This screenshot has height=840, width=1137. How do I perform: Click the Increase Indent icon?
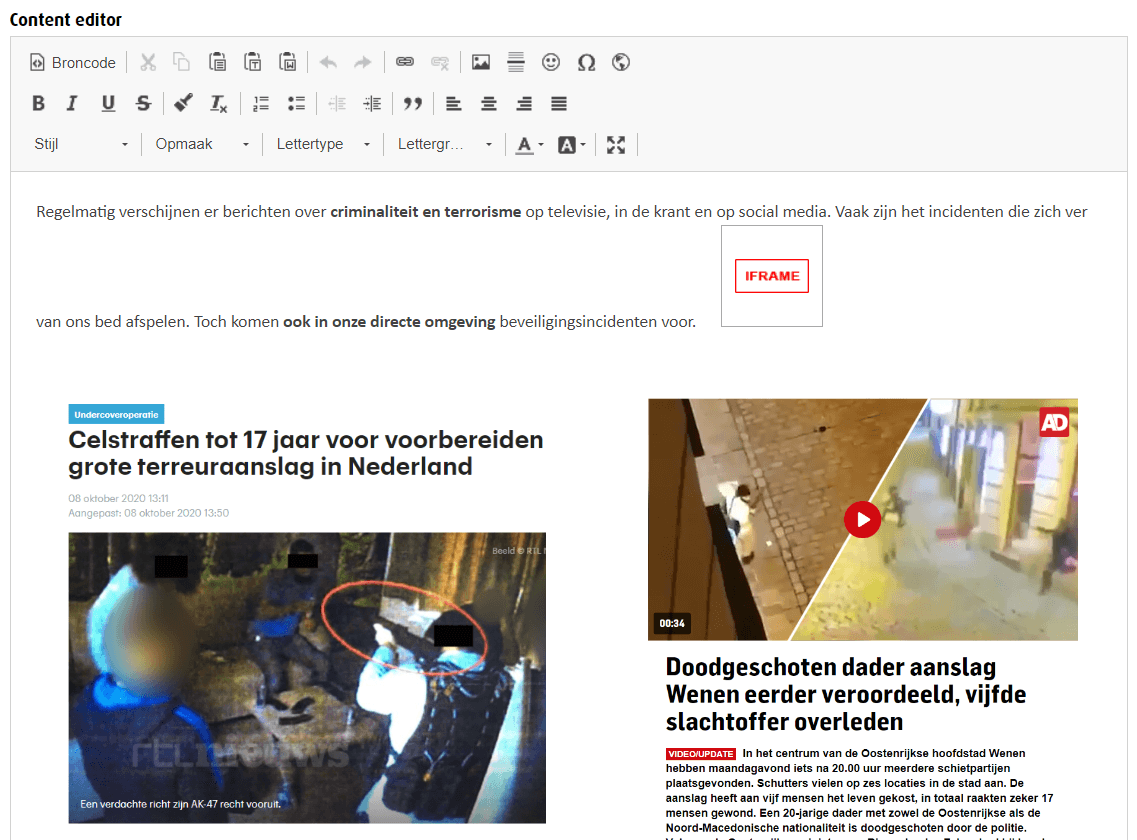pyautogui.click(x=372, y=104)
